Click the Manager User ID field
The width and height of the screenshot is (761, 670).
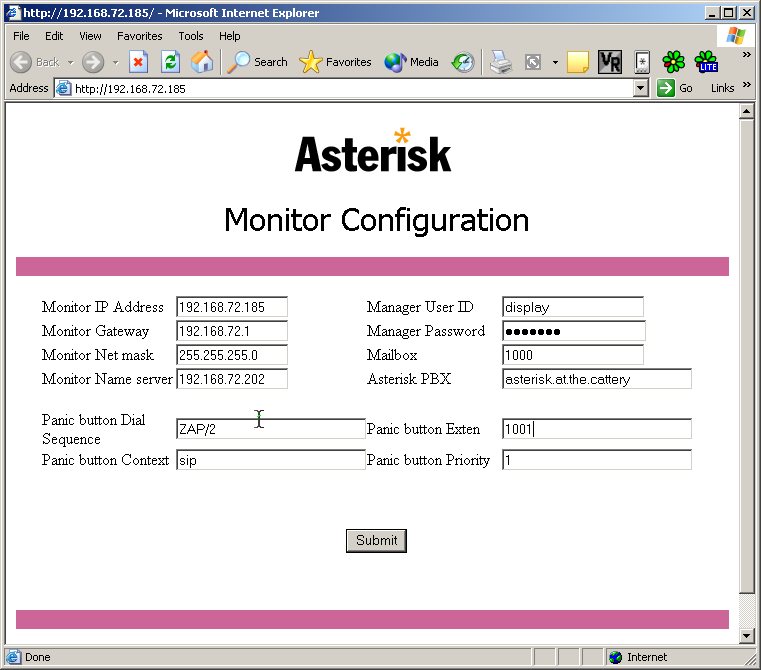click(x=573, y=307)
